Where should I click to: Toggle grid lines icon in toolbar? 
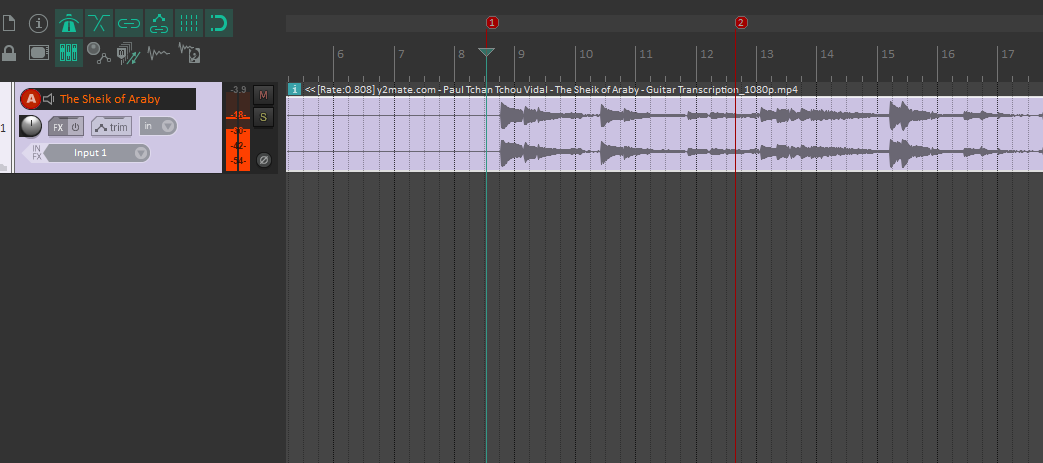[188, 22]
